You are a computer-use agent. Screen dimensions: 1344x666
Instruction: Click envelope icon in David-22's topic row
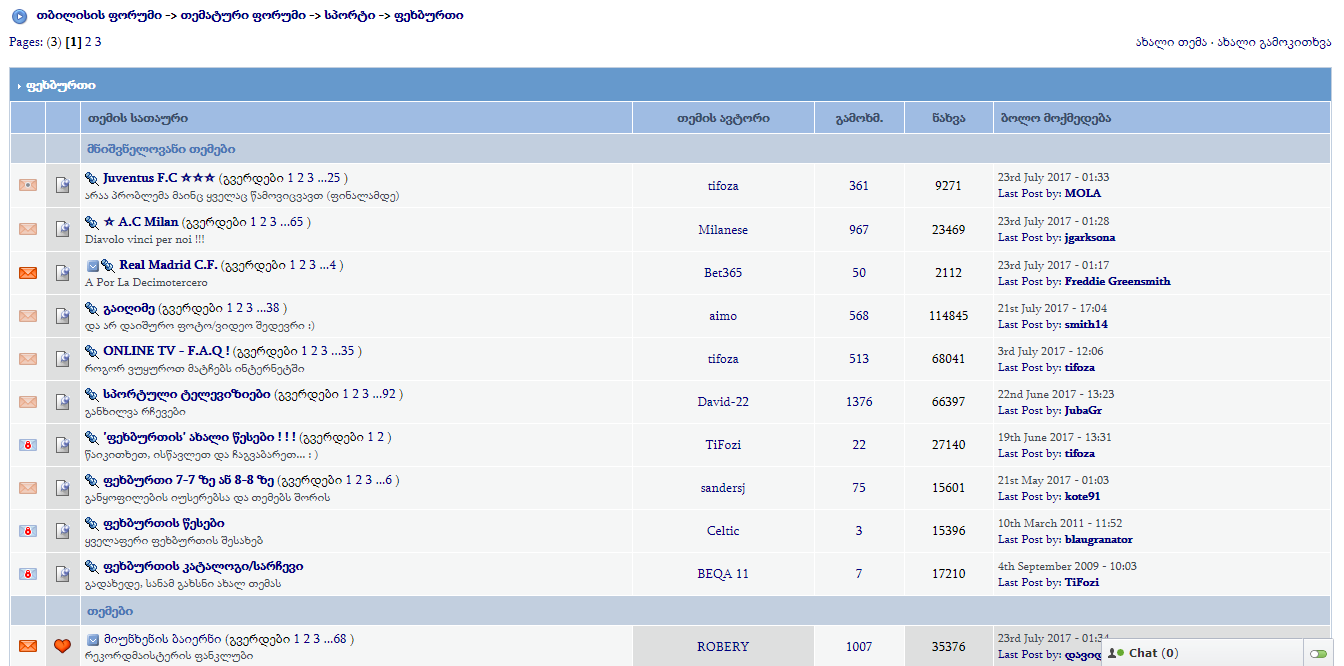[28, 402]
